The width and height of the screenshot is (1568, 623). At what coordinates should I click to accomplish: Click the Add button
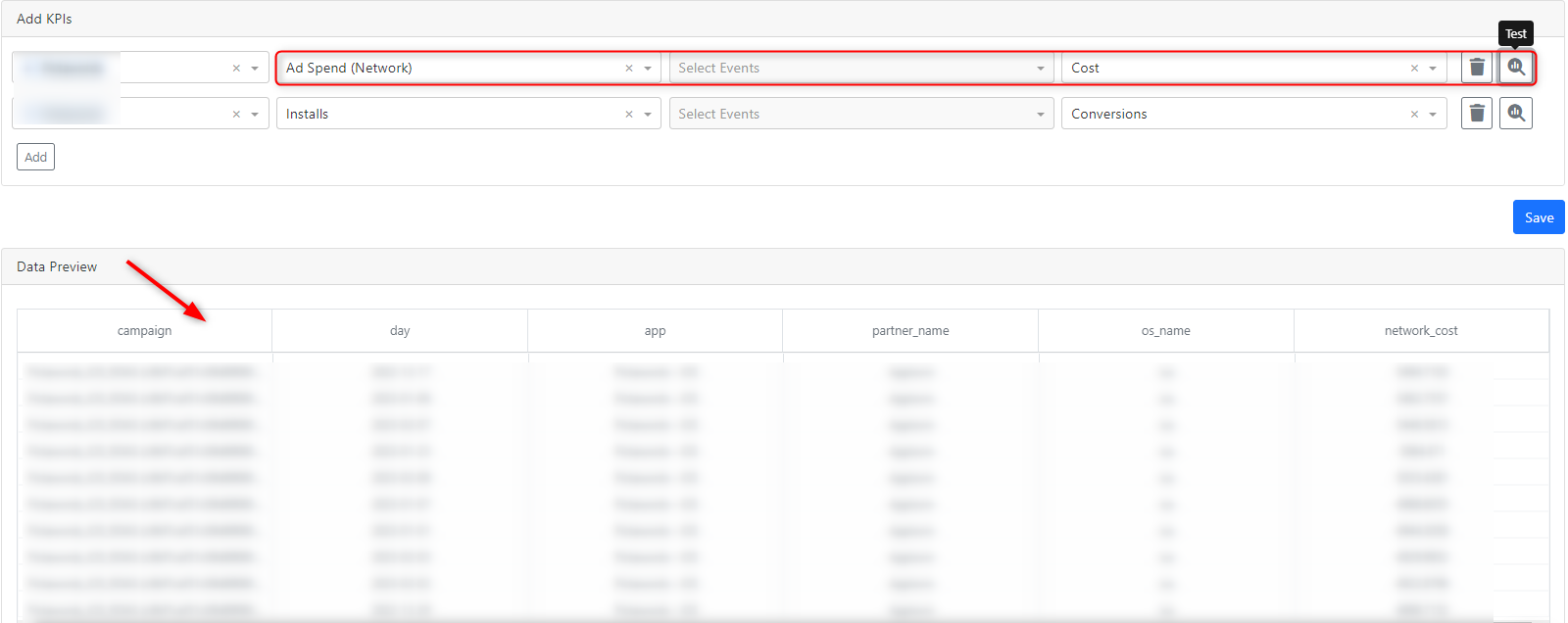[35, 157]
